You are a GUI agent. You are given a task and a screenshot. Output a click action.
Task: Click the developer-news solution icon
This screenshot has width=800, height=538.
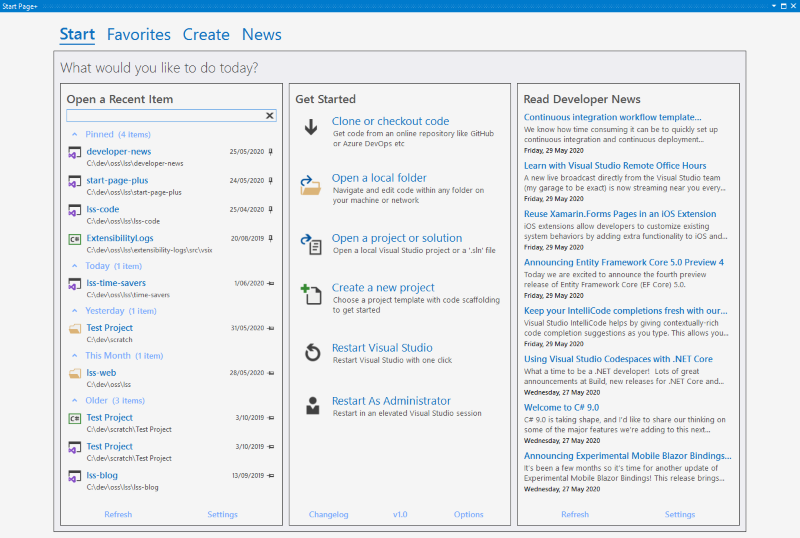pos(75,152)
